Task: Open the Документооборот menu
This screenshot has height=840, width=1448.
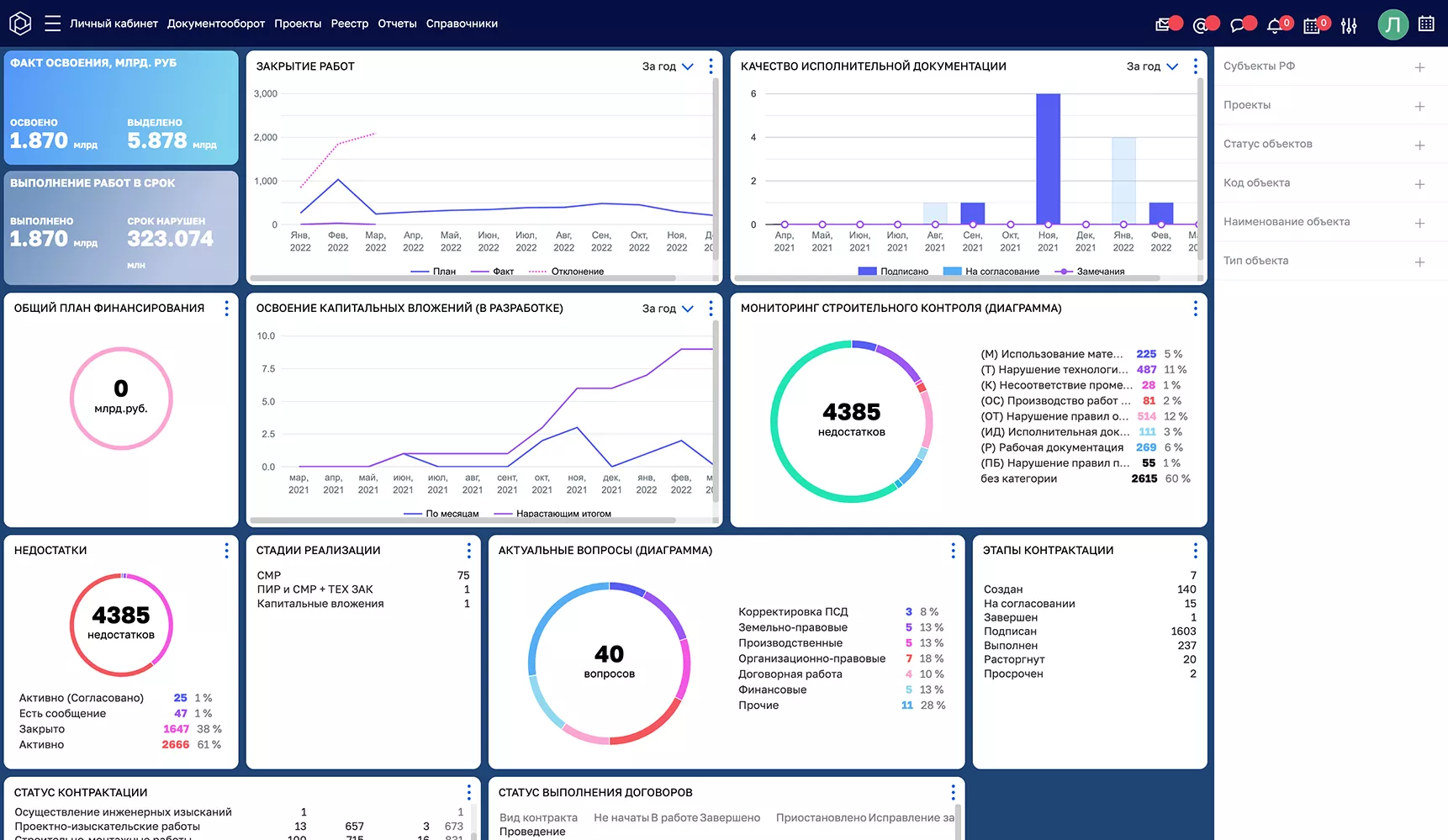Action: coord(215,24)
